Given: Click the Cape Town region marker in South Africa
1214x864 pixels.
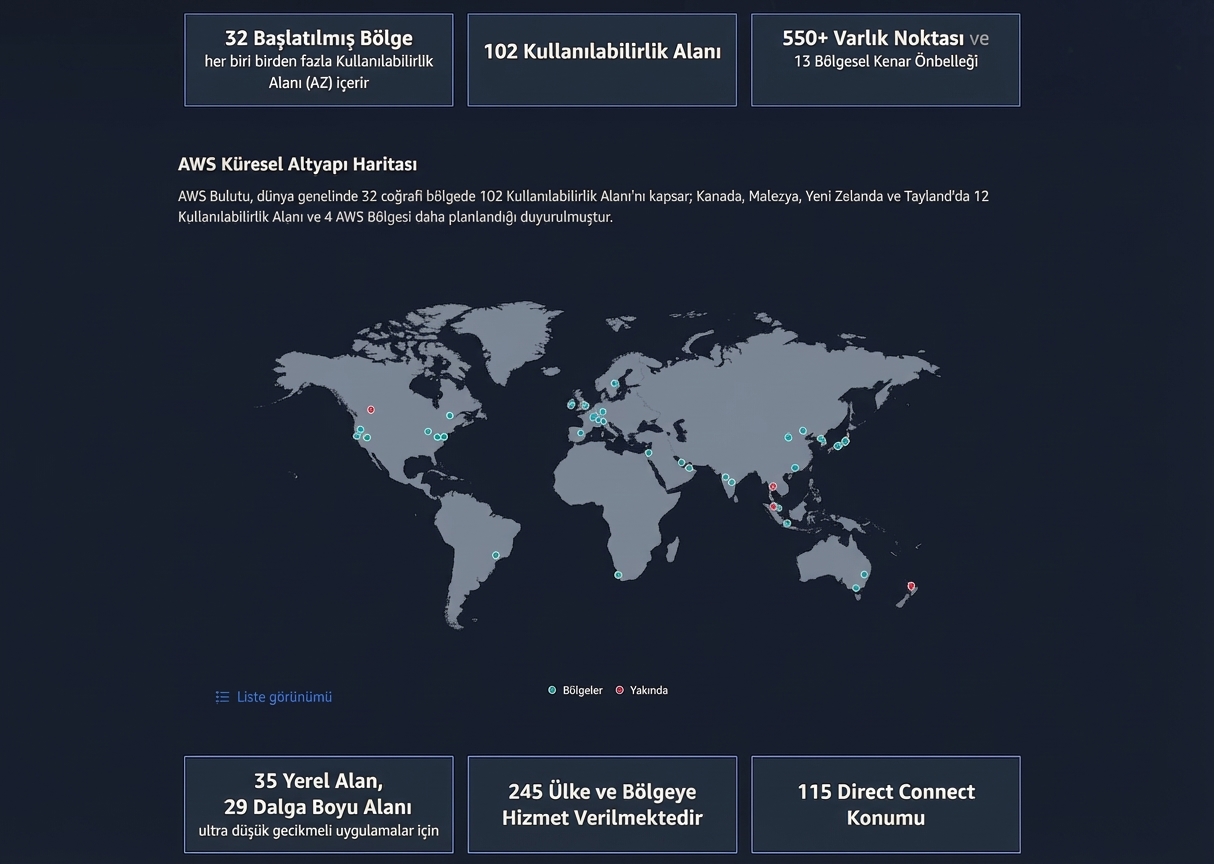Looking at the screenshot, I should tap(618, 575).
